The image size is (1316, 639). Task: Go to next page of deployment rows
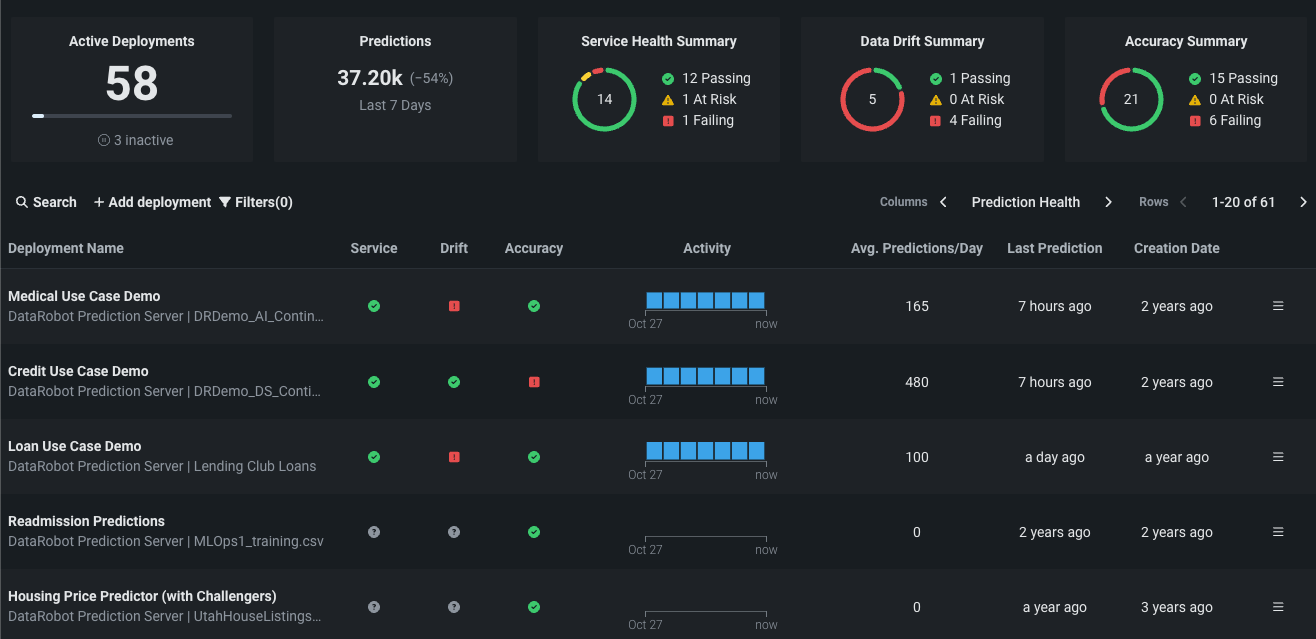pyautogui.click(x=1302, y=202)
